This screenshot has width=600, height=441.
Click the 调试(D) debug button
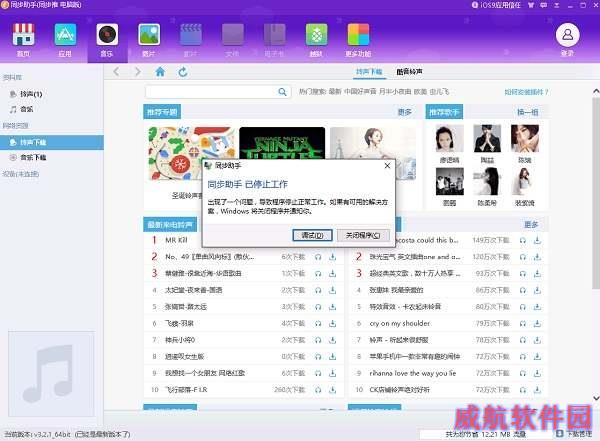click(x=312, y=235)
